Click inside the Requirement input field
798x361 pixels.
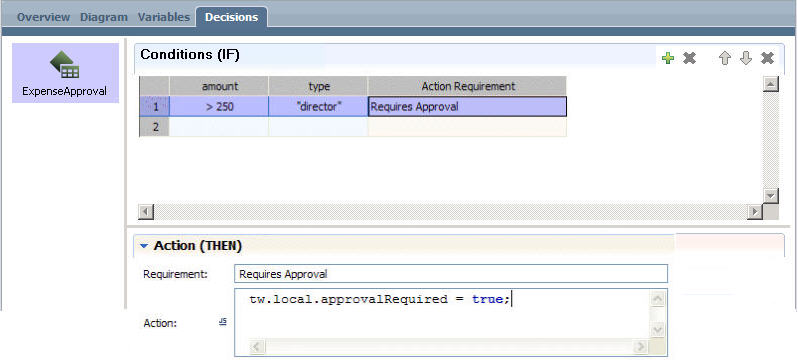[451, 274]
